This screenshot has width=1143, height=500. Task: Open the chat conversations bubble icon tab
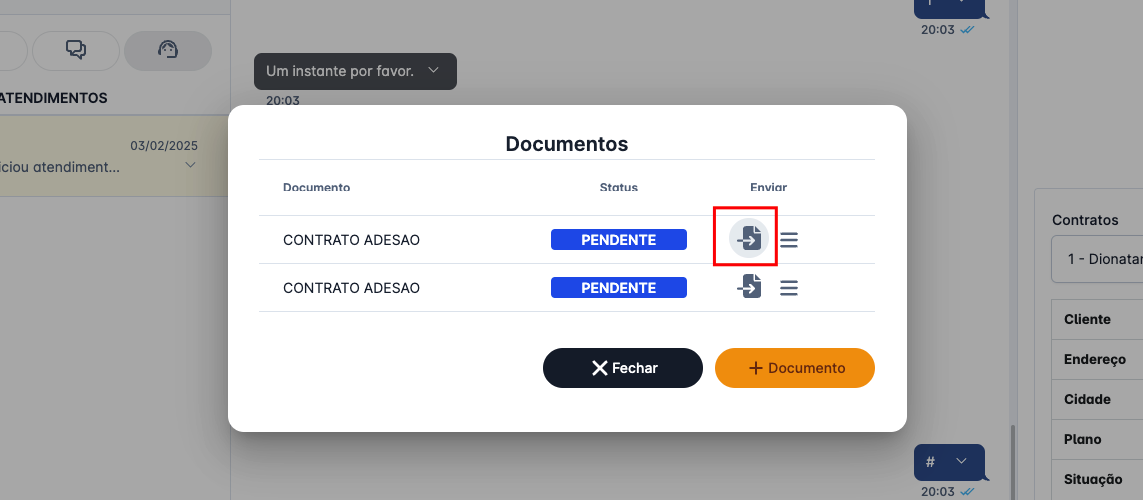[x=75, y=50]
